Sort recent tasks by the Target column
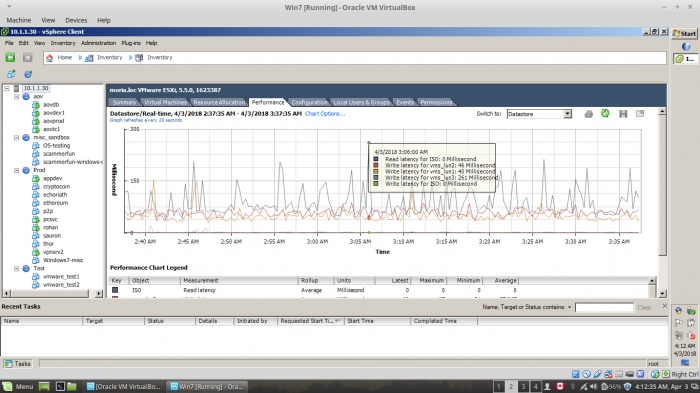700x393 pixels. [113, 321]
